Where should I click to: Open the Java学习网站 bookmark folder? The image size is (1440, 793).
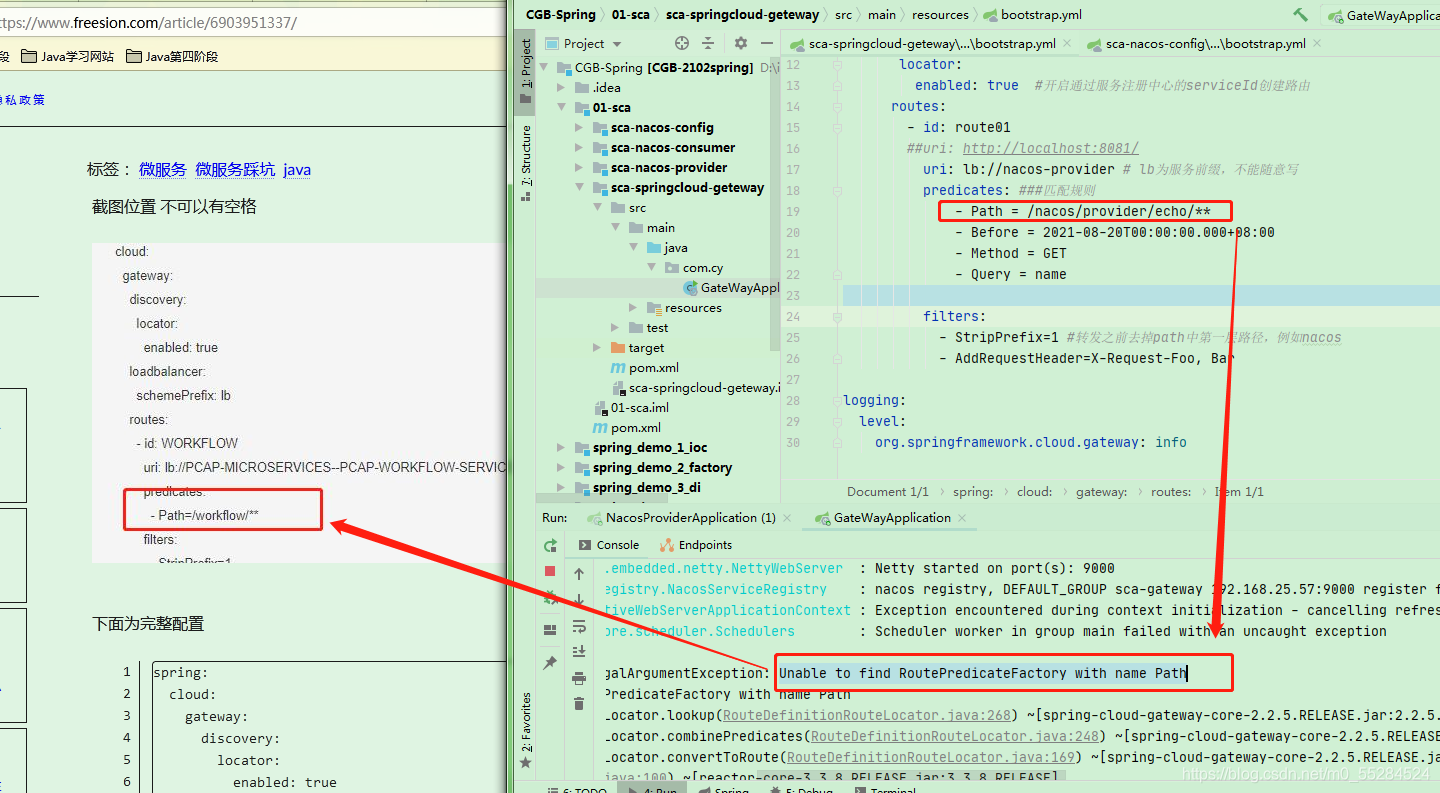67,56
